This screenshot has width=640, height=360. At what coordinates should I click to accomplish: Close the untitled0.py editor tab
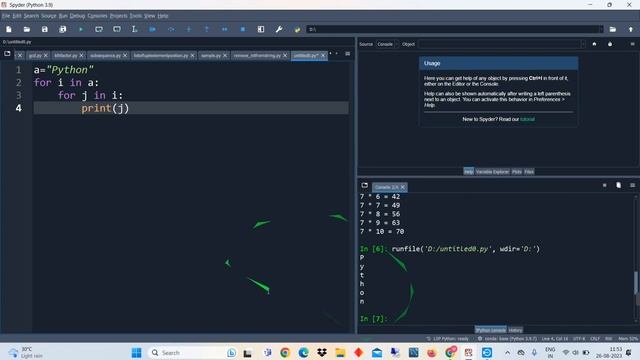click(323, 56)
